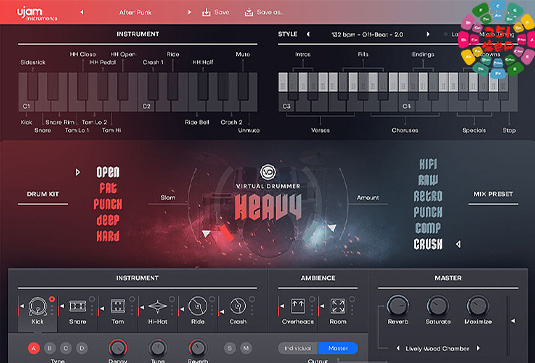Select next reverb after Lively Wood Chamber
535x363 pixels.
pyautogui.click(x=478, y=348)
